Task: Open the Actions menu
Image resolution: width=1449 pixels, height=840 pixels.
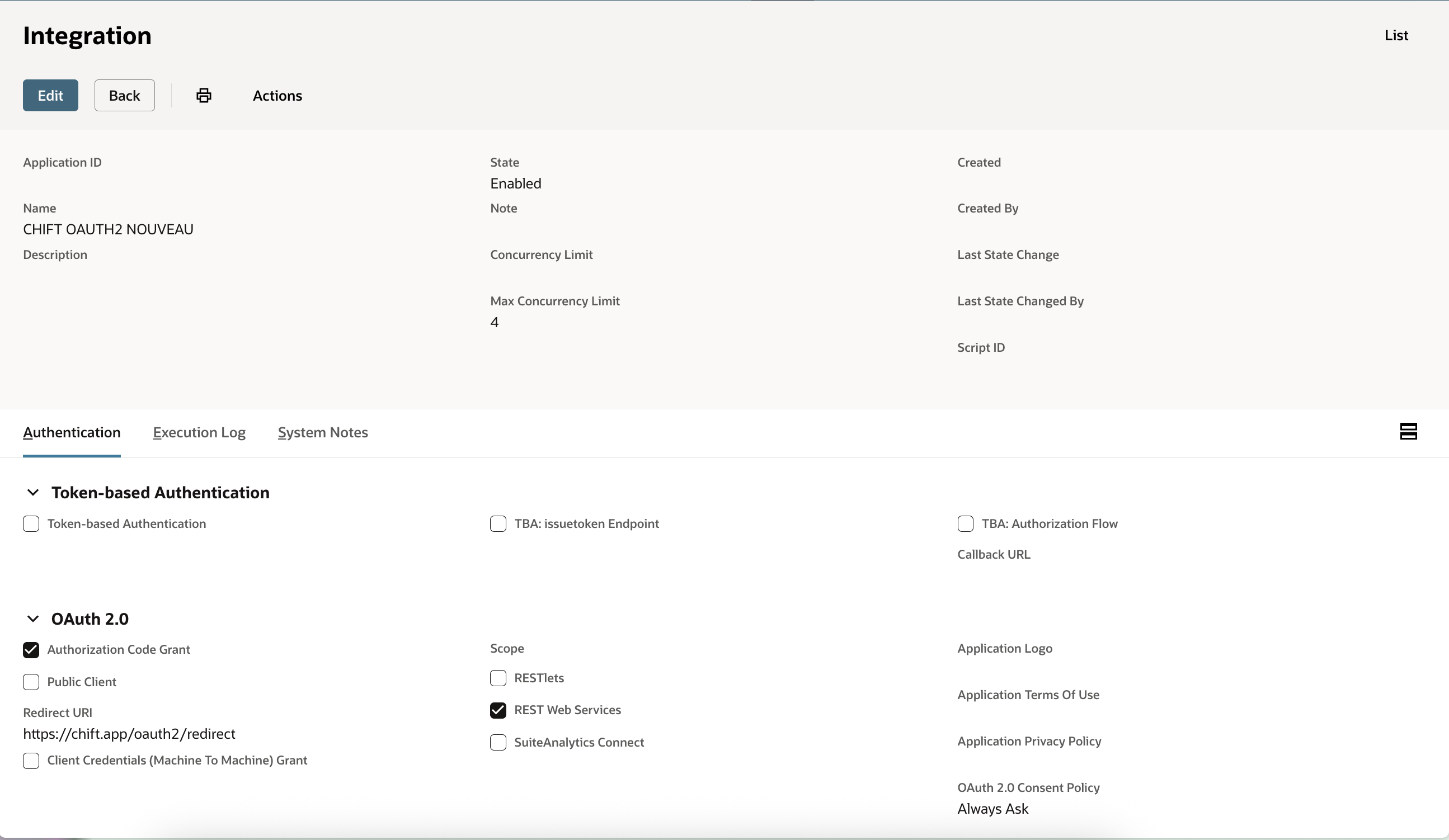Action: 277,96
